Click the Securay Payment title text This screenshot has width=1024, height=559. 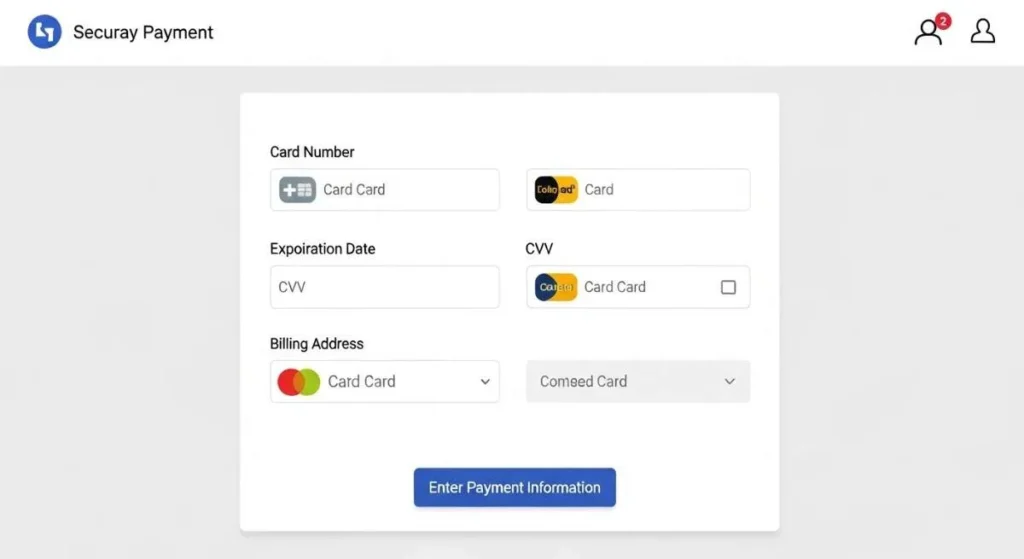(x=143, y=32)
